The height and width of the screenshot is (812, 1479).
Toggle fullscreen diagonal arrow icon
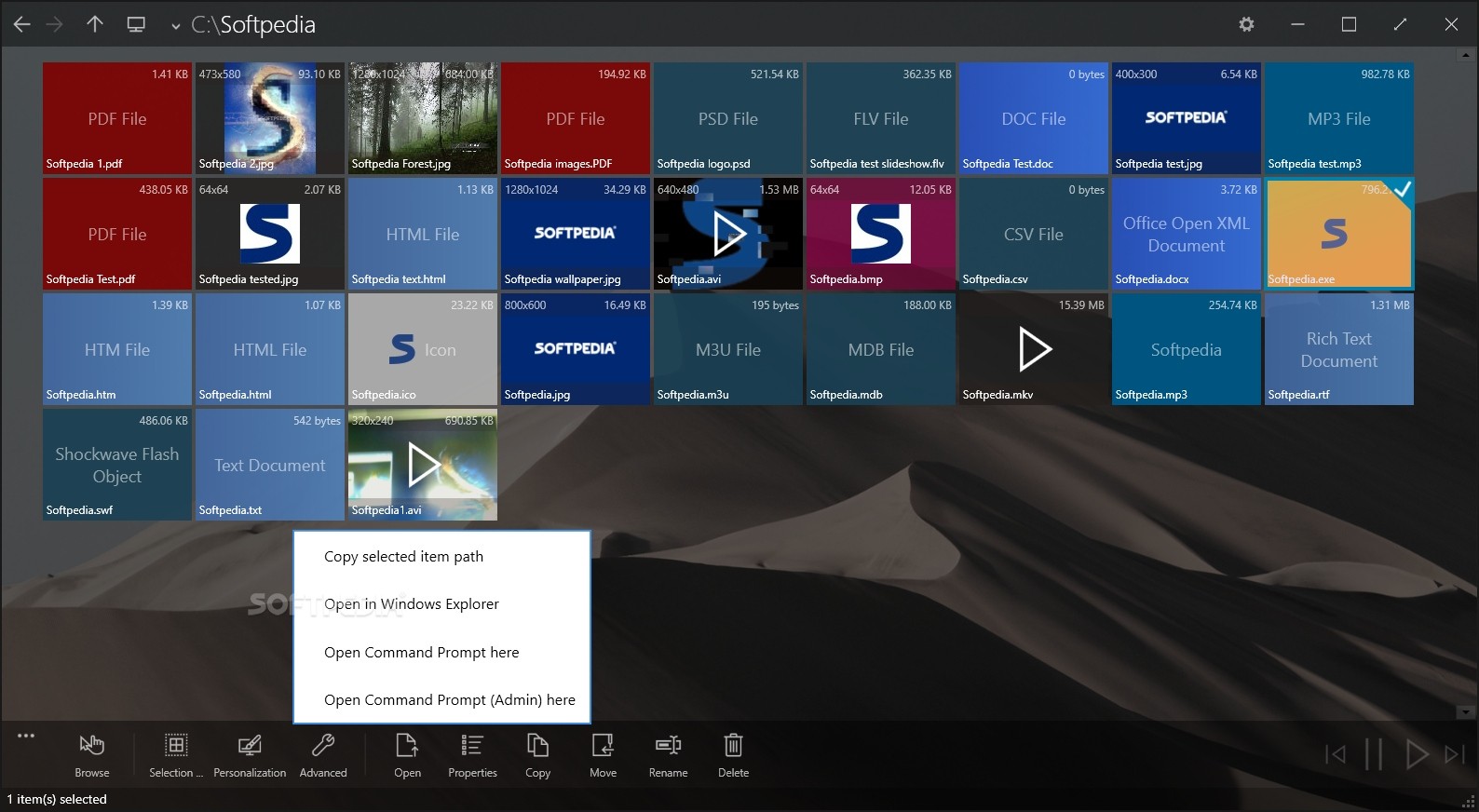click(x=1400, y=25)
